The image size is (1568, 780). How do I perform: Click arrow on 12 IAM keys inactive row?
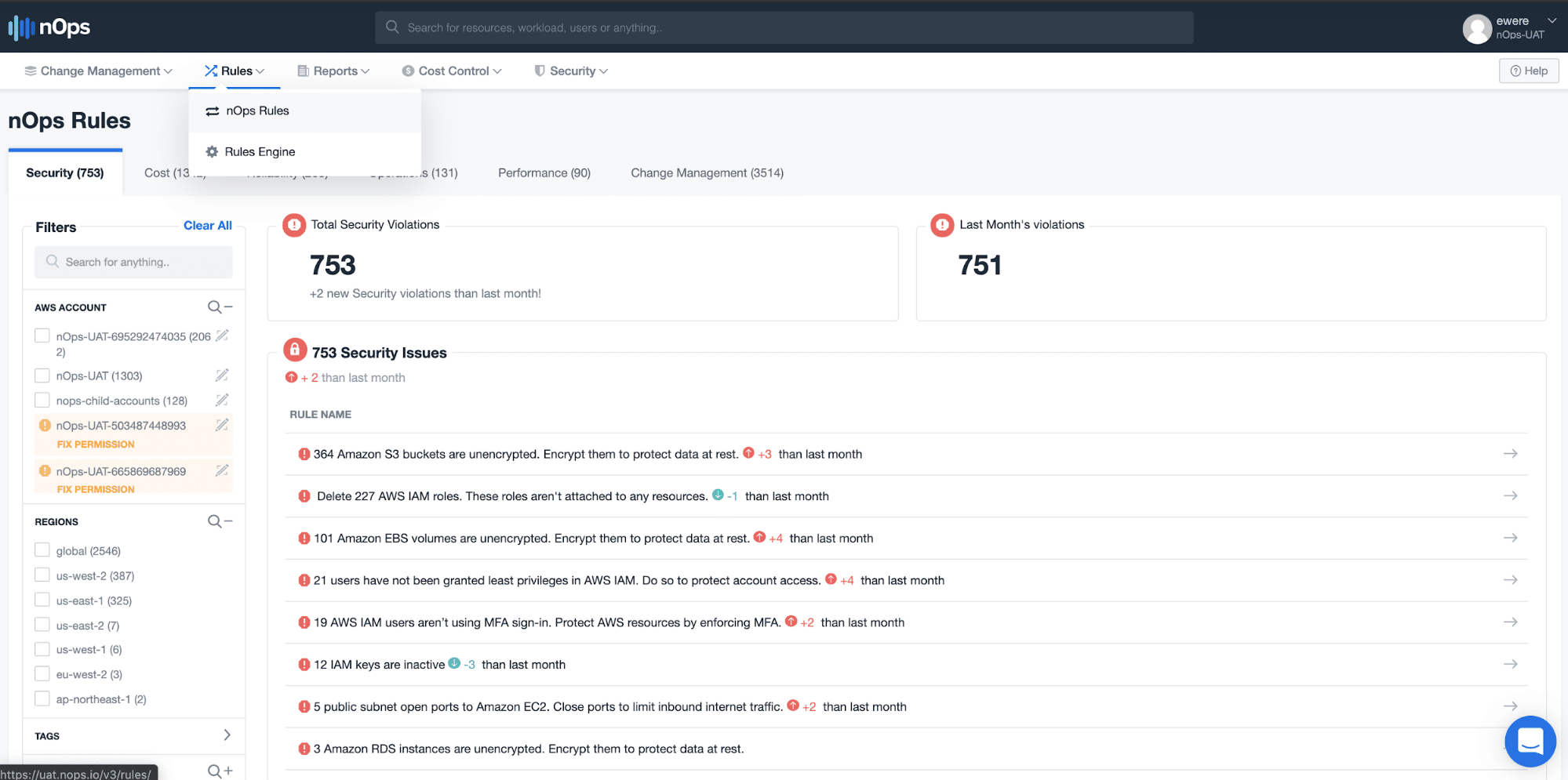coord(1510,664)
